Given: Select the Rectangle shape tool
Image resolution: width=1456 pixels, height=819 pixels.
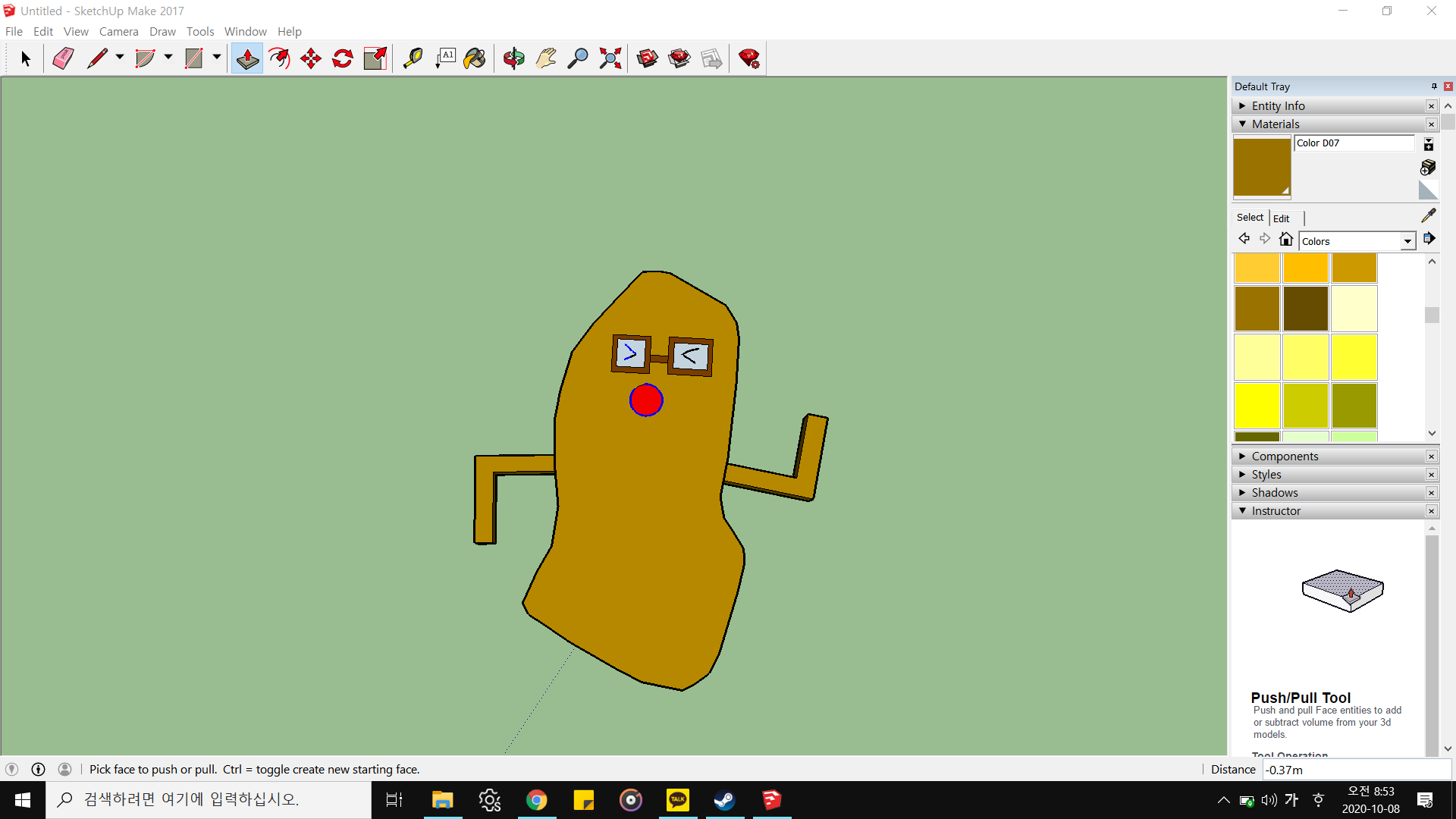Looking at the screenshot, I should tap(194, 58).
